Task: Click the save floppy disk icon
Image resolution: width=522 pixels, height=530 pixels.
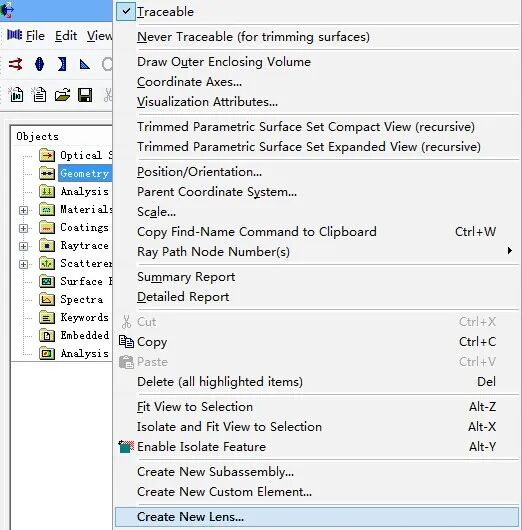Action: 85,95
